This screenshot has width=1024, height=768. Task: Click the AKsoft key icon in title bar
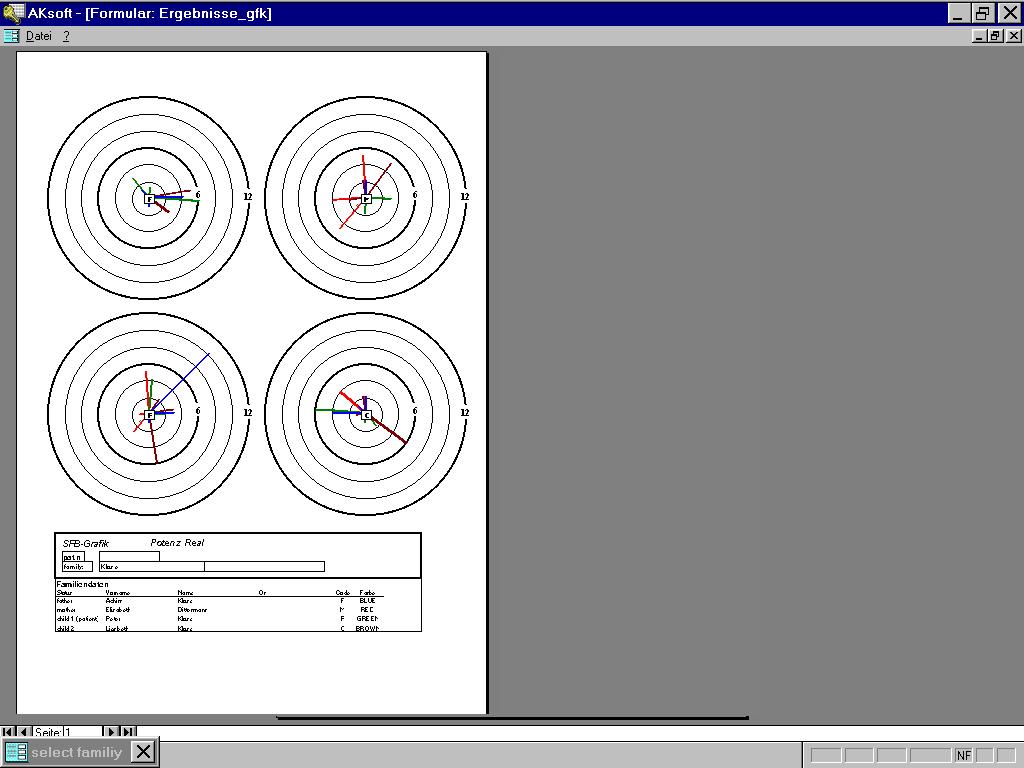click(x=13, y=13)
